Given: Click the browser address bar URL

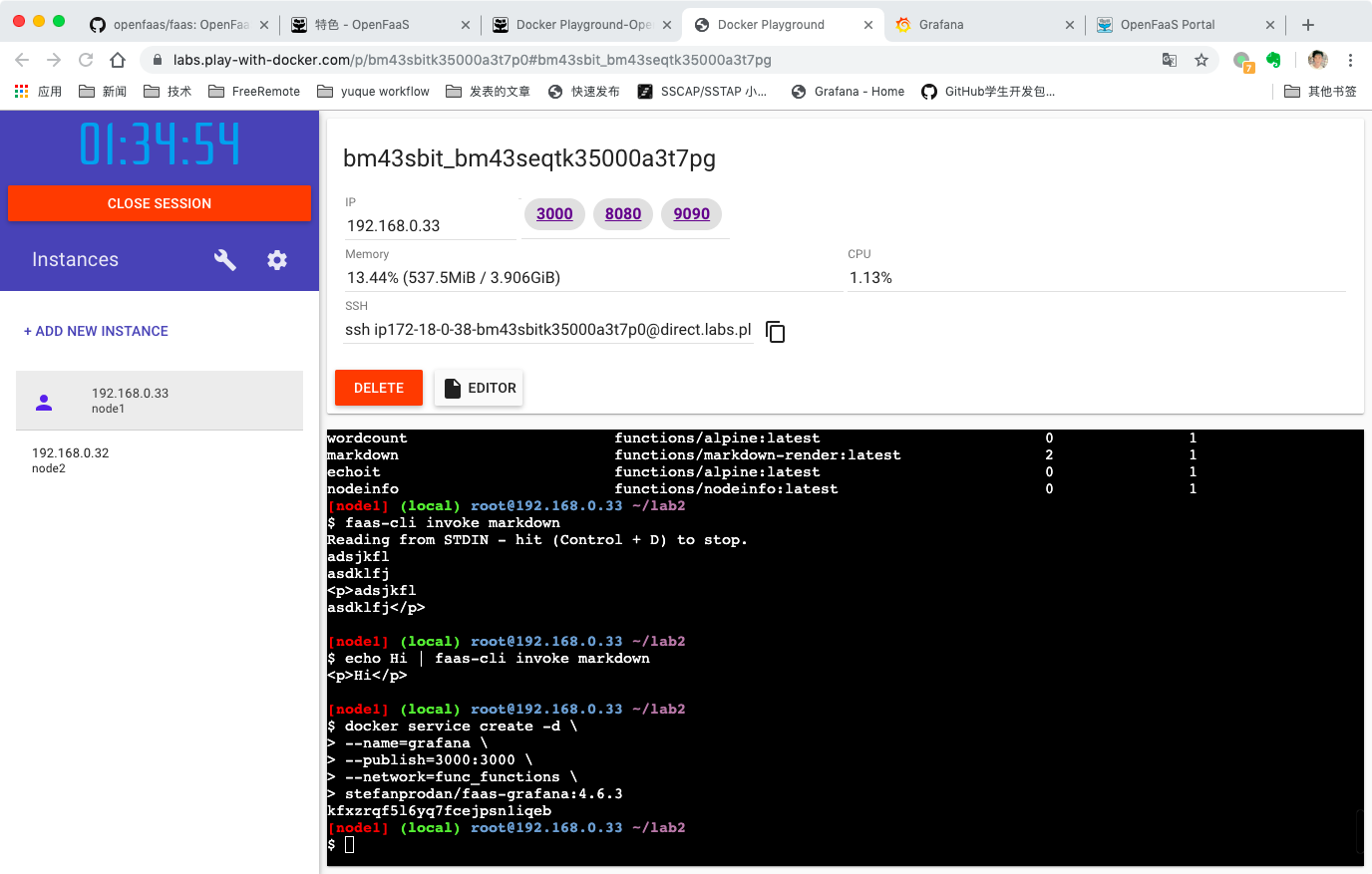Looking at the screenshot, I should click(x=473, y=60).
